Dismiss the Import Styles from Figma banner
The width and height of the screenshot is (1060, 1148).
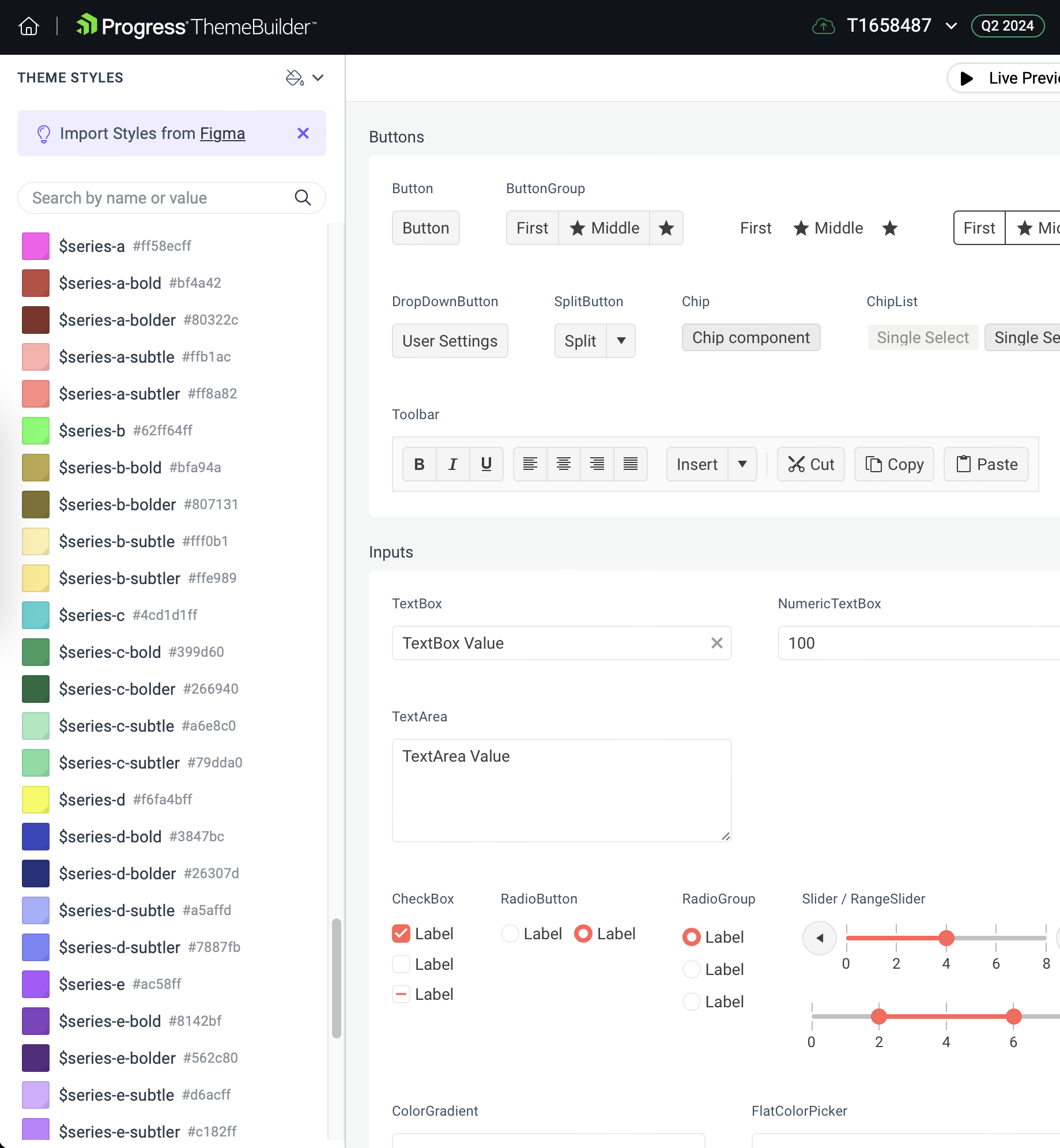click(303, 133)
